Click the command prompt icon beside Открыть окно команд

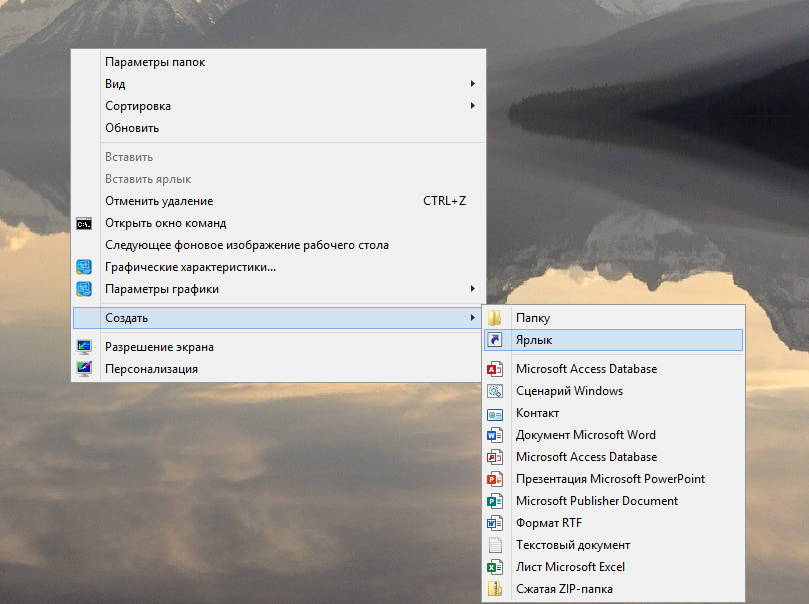[x=84, y=223]
